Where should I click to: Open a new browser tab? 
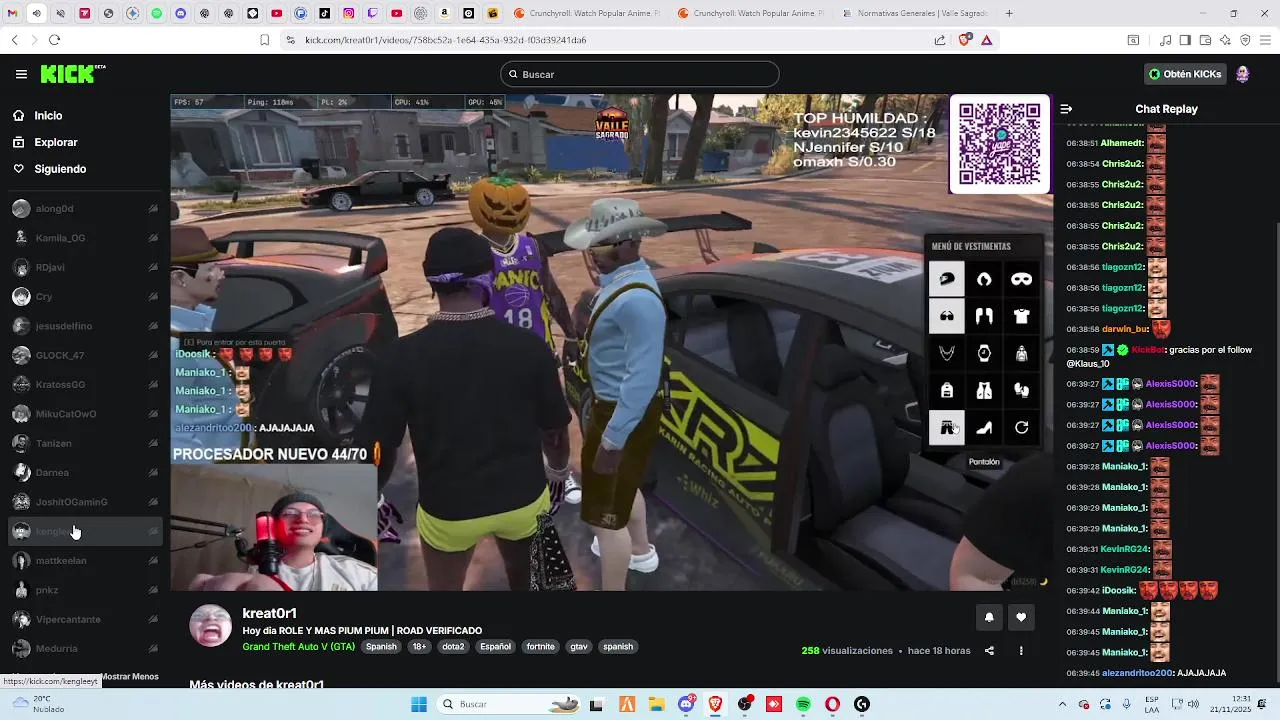[1009, 13]
